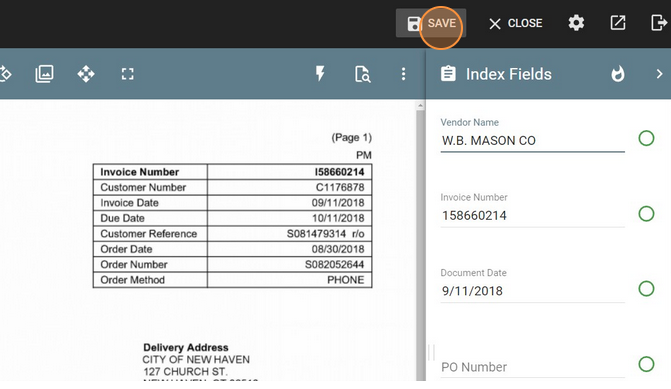671x389 pixels.
Task: Toggle the circle next to Invoice Number
Action: (646, 214)
